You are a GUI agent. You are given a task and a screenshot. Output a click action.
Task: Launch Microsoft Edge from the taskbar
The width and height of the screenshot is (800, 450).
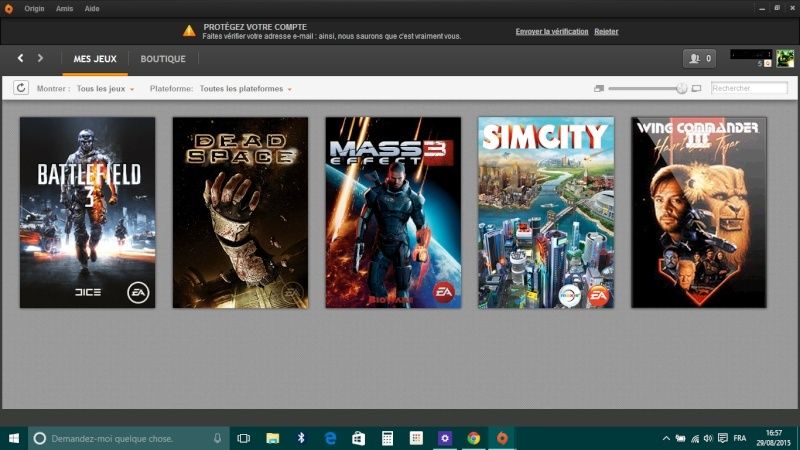330,438
